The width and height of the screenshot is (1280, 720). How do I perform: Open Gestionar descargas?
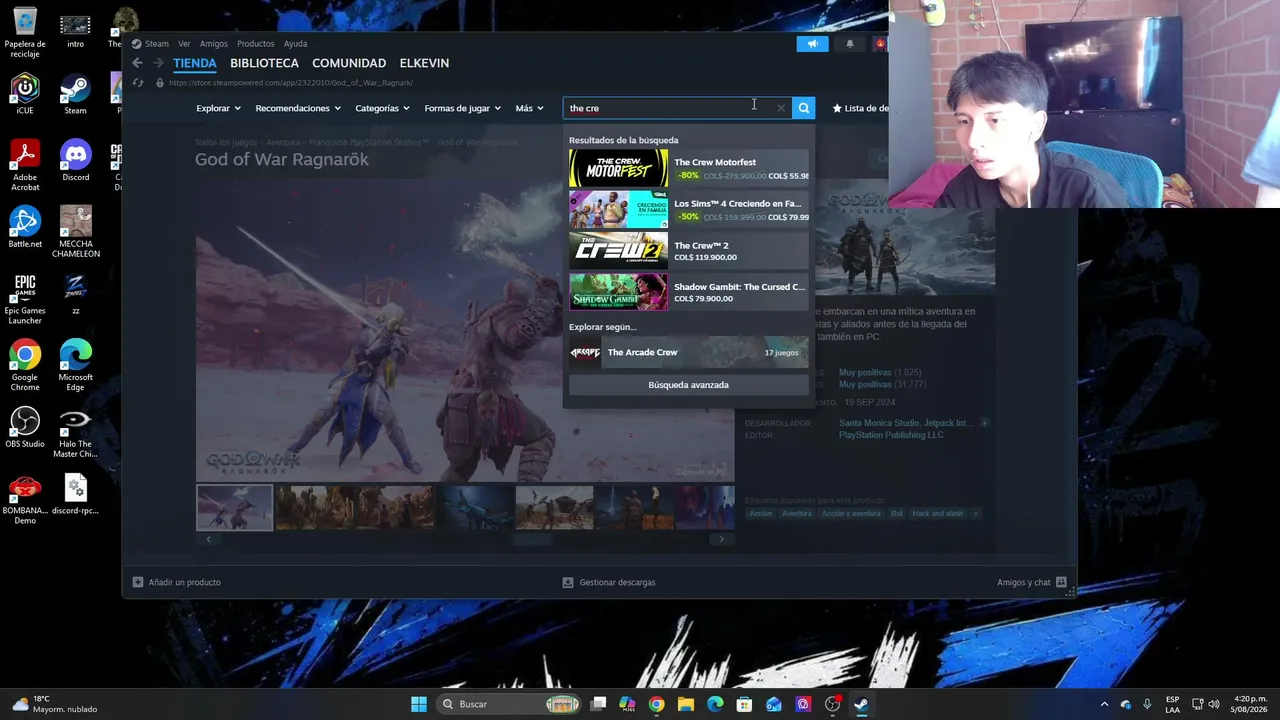(609, 582)
